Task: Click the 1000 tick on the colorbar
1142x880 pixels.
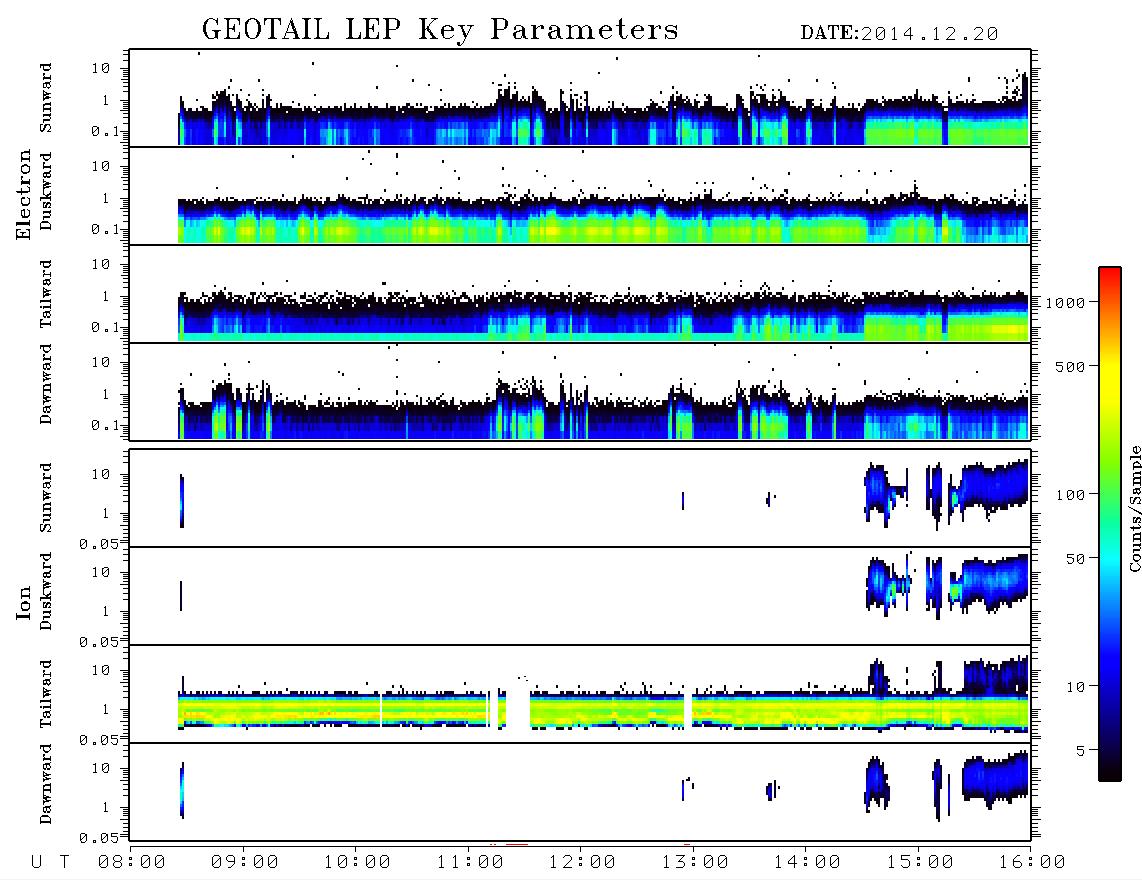Action: [1065, 302]
